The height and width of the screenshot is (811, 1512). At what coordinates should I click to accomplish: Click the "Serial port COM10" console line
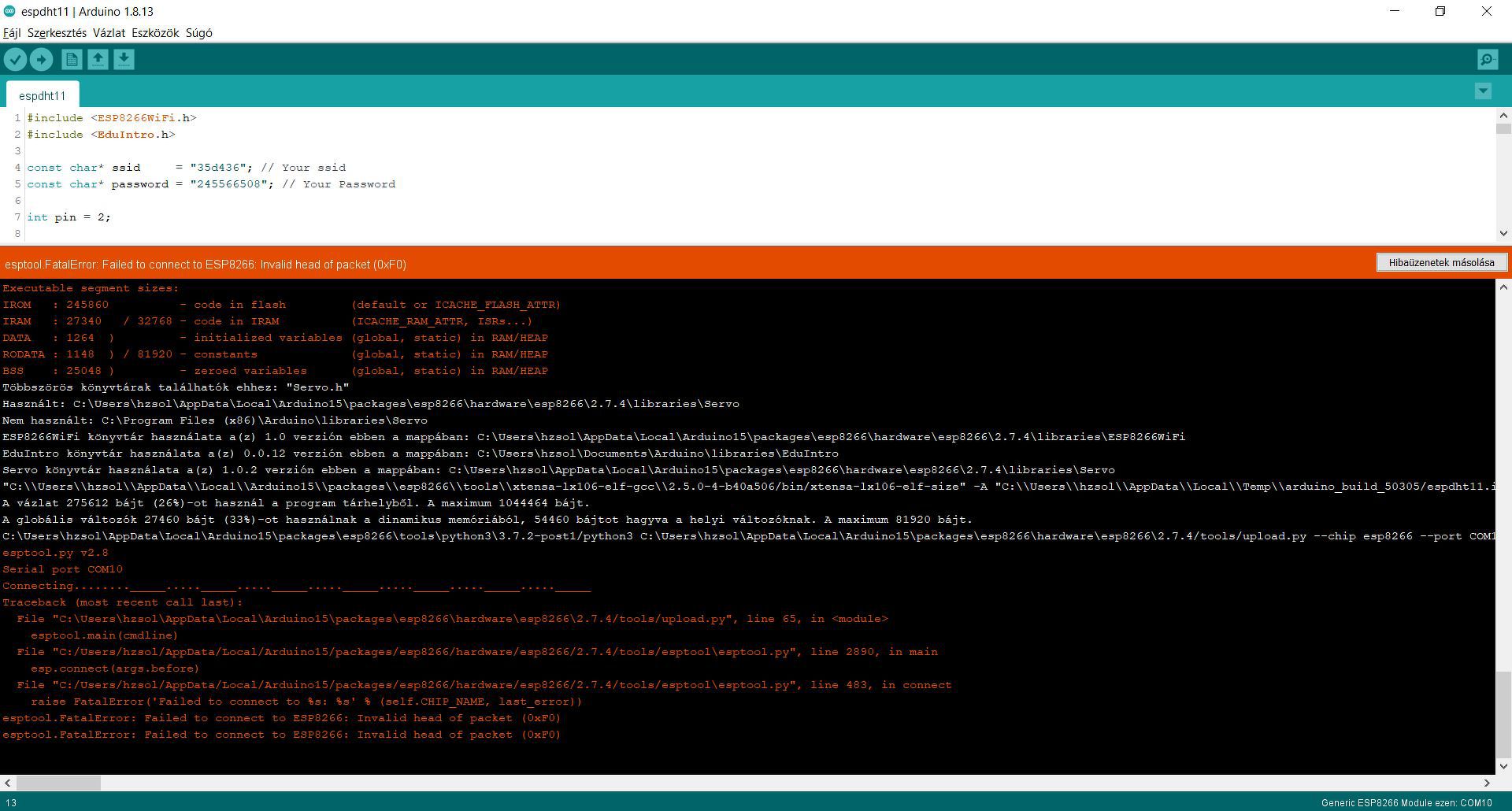[62, 569]
